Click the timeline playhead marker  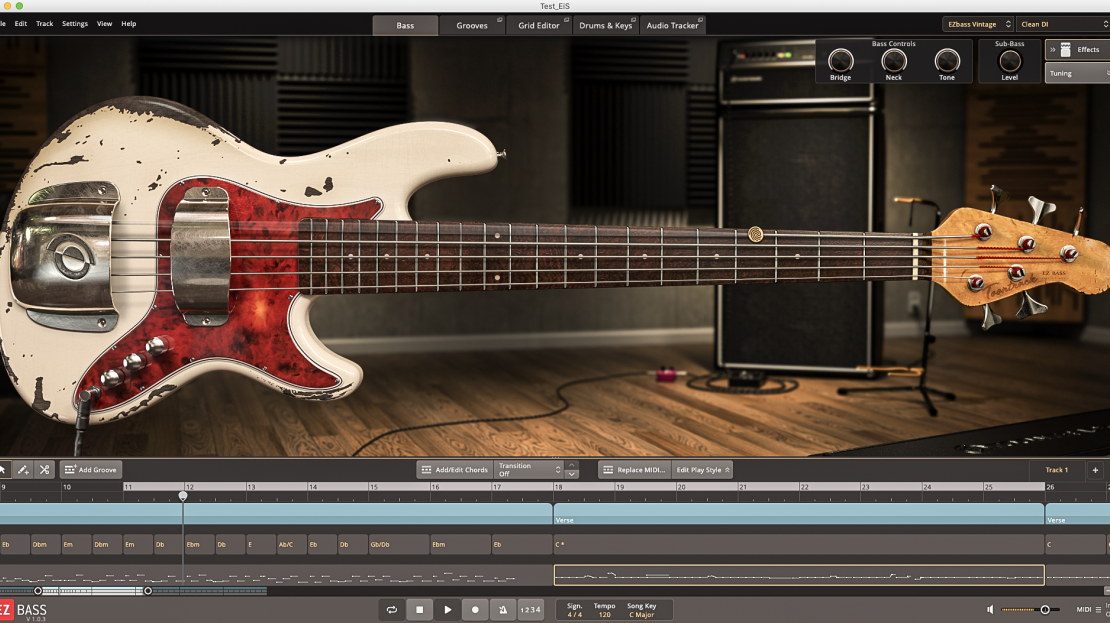[x=183, y=496]
